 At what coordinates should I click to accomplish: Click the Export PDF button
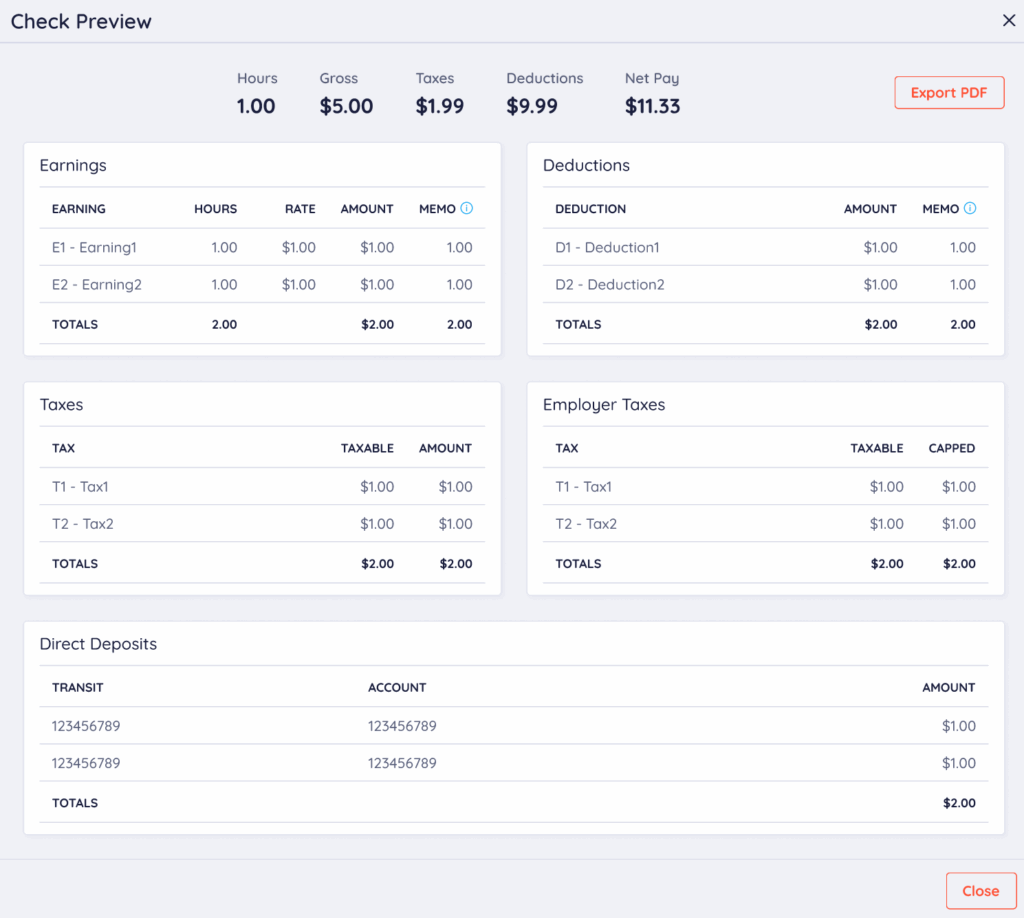pos(948,93)
